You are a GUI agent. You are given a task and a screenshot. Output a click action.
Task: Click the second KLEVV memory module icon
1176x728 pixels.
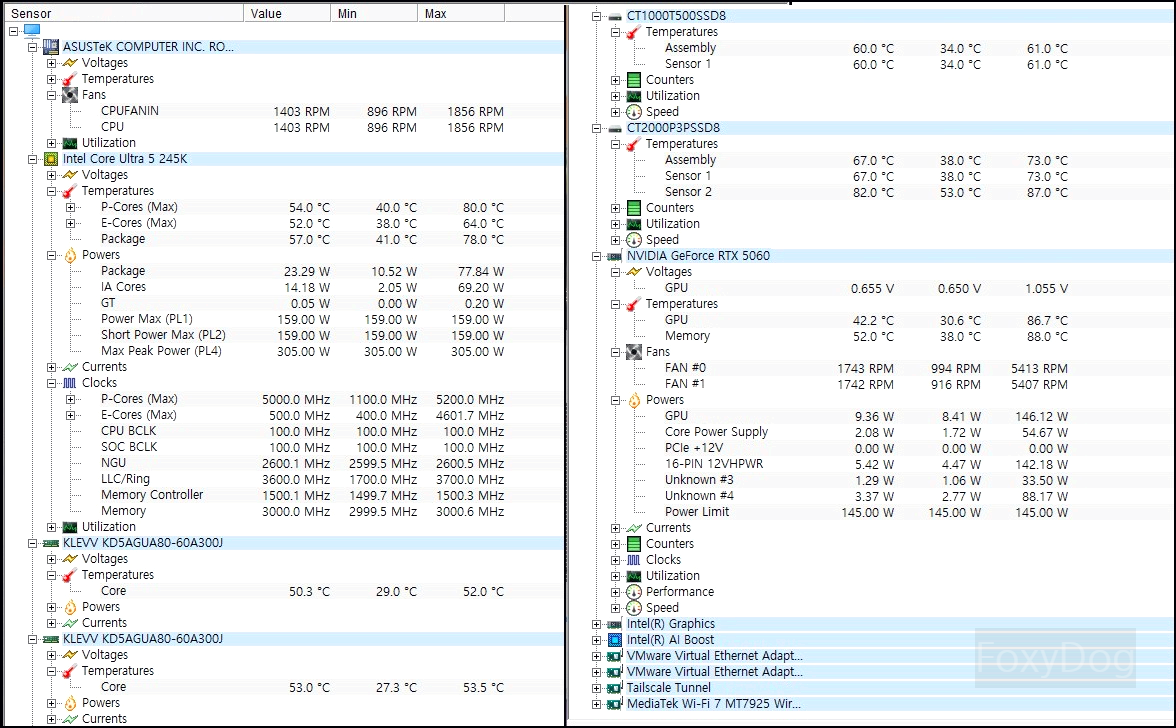[51, 639]
